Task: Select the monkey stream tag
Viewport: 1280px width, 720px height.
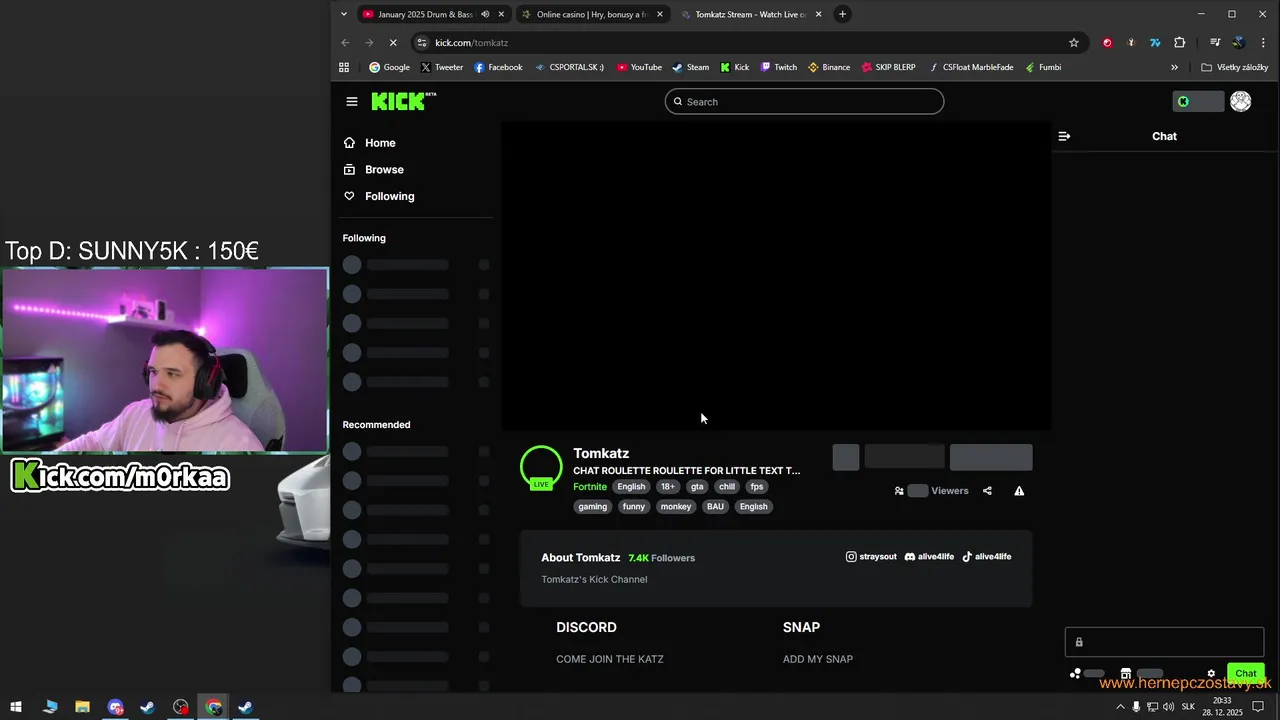Action: 676,507
